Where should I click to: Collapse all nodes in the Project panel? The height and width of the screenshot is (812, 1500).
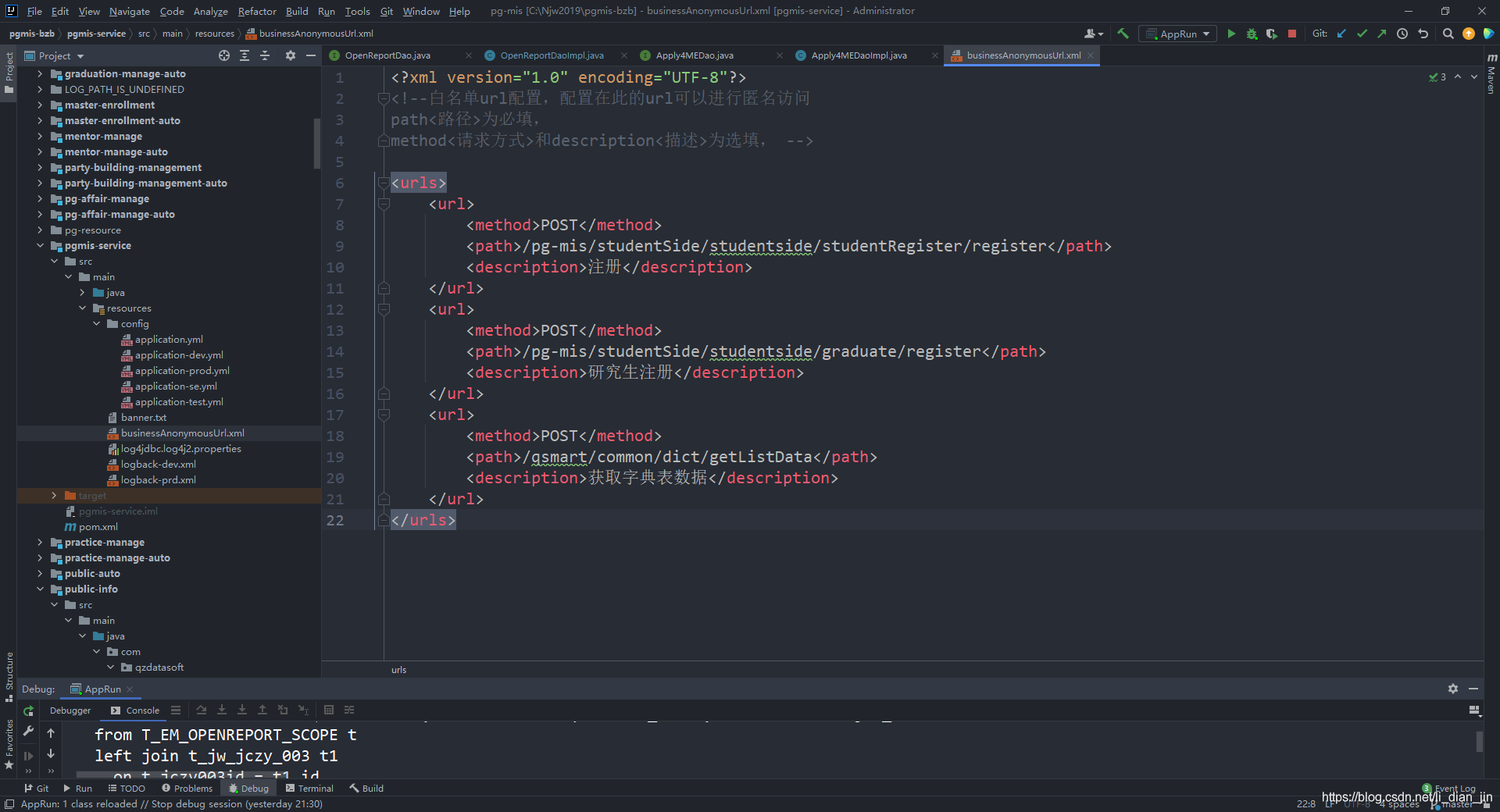265,55
